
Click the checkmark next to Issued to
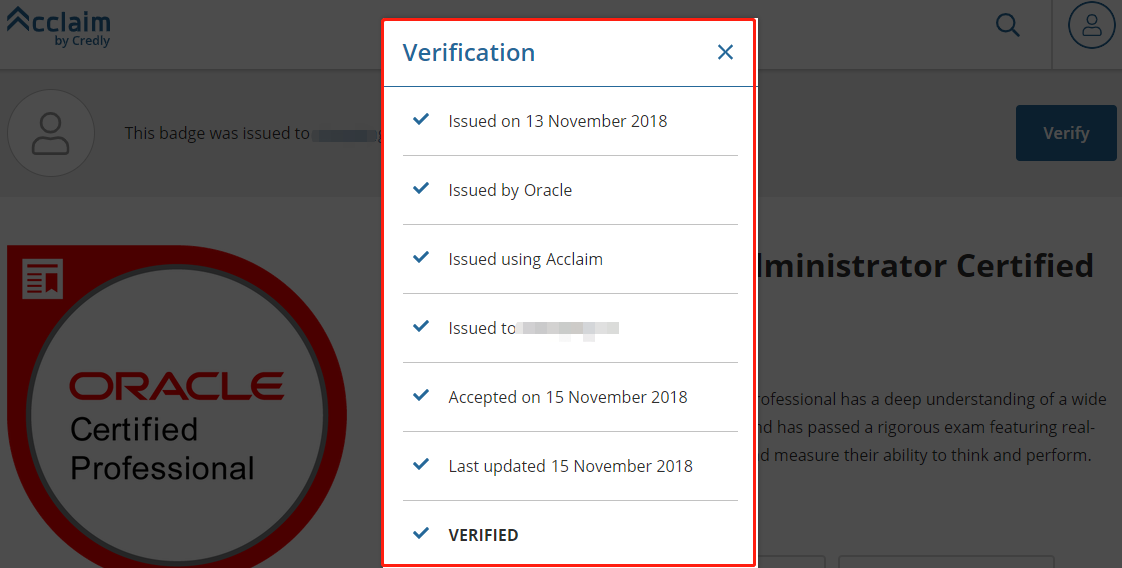pos(421,327)
